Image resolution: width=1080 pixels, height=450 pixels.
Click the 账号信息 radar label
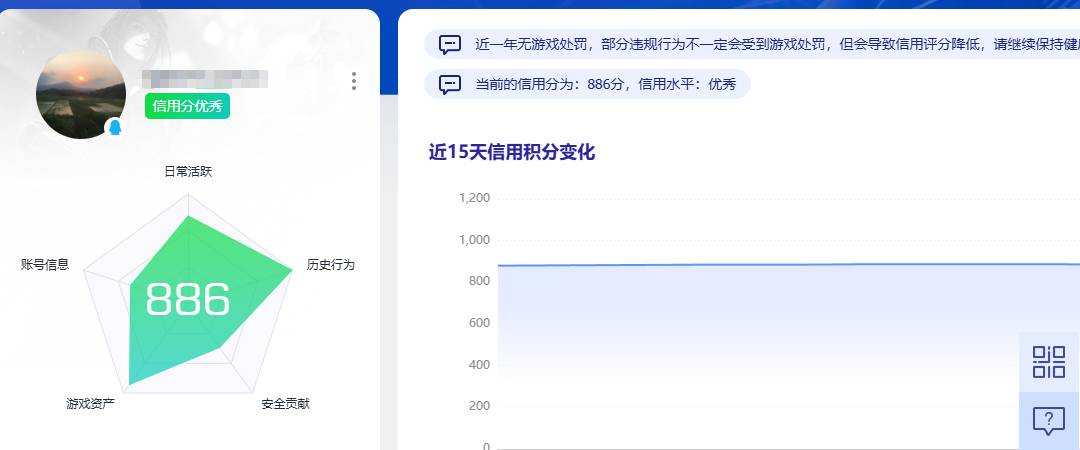point(45,265)
